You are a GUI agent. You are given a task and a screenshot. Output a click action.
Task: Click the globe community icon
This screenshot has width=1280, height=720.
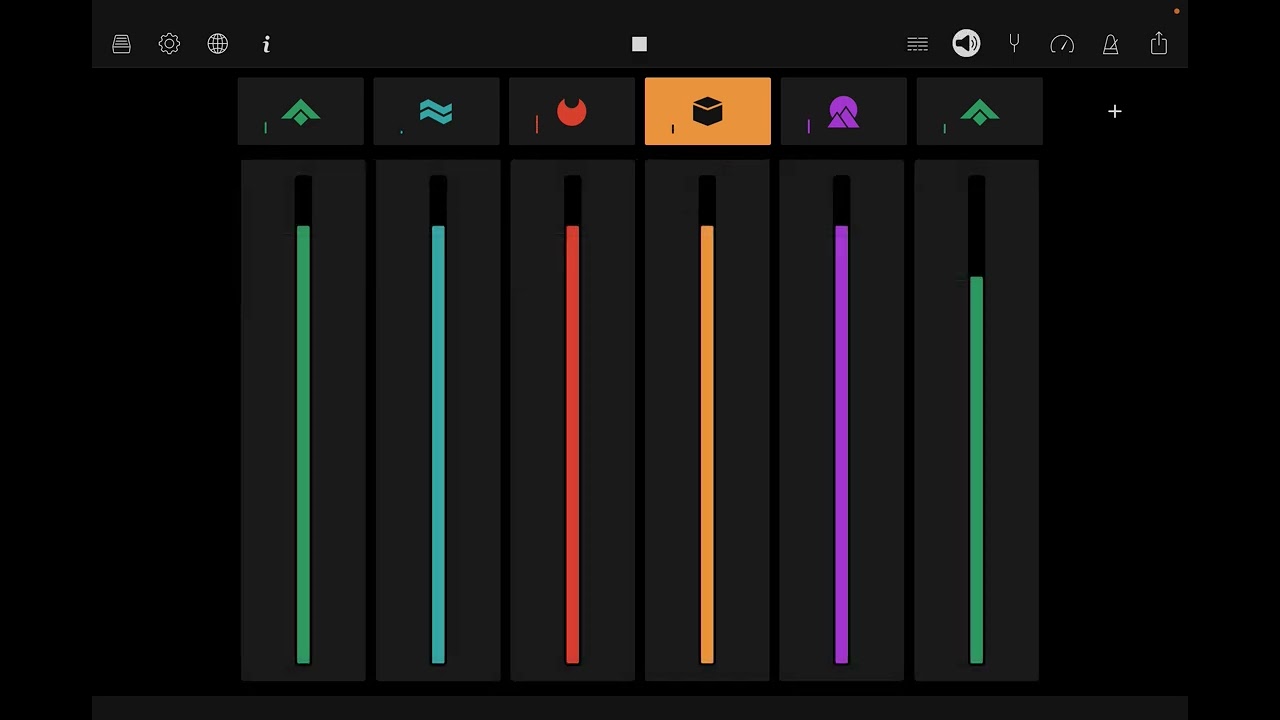point(218,44)
